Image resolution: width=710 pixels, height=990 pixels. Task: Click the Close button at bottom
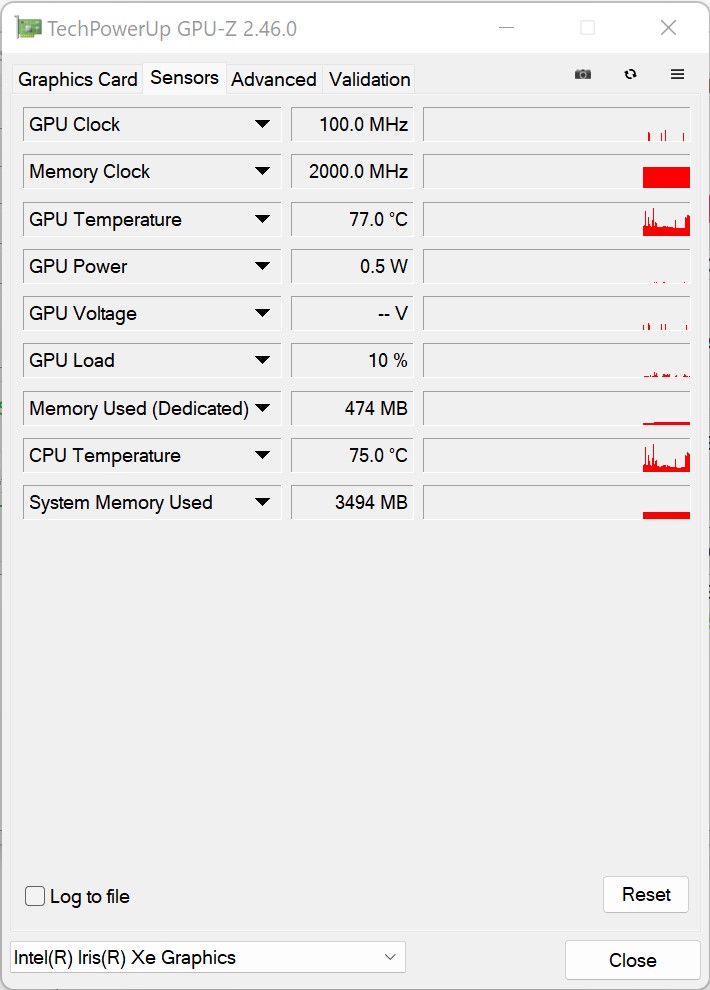tap(632, 960)
